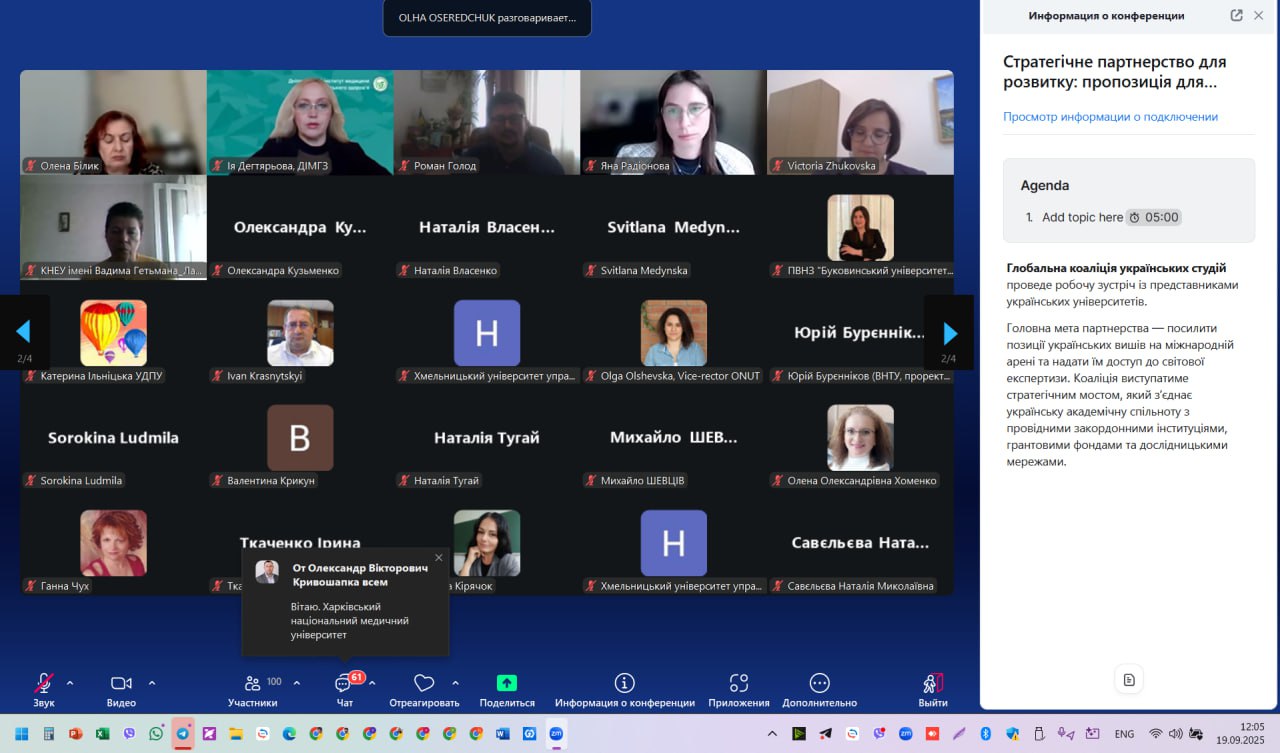Leave the meeting with Выйти

932,684
